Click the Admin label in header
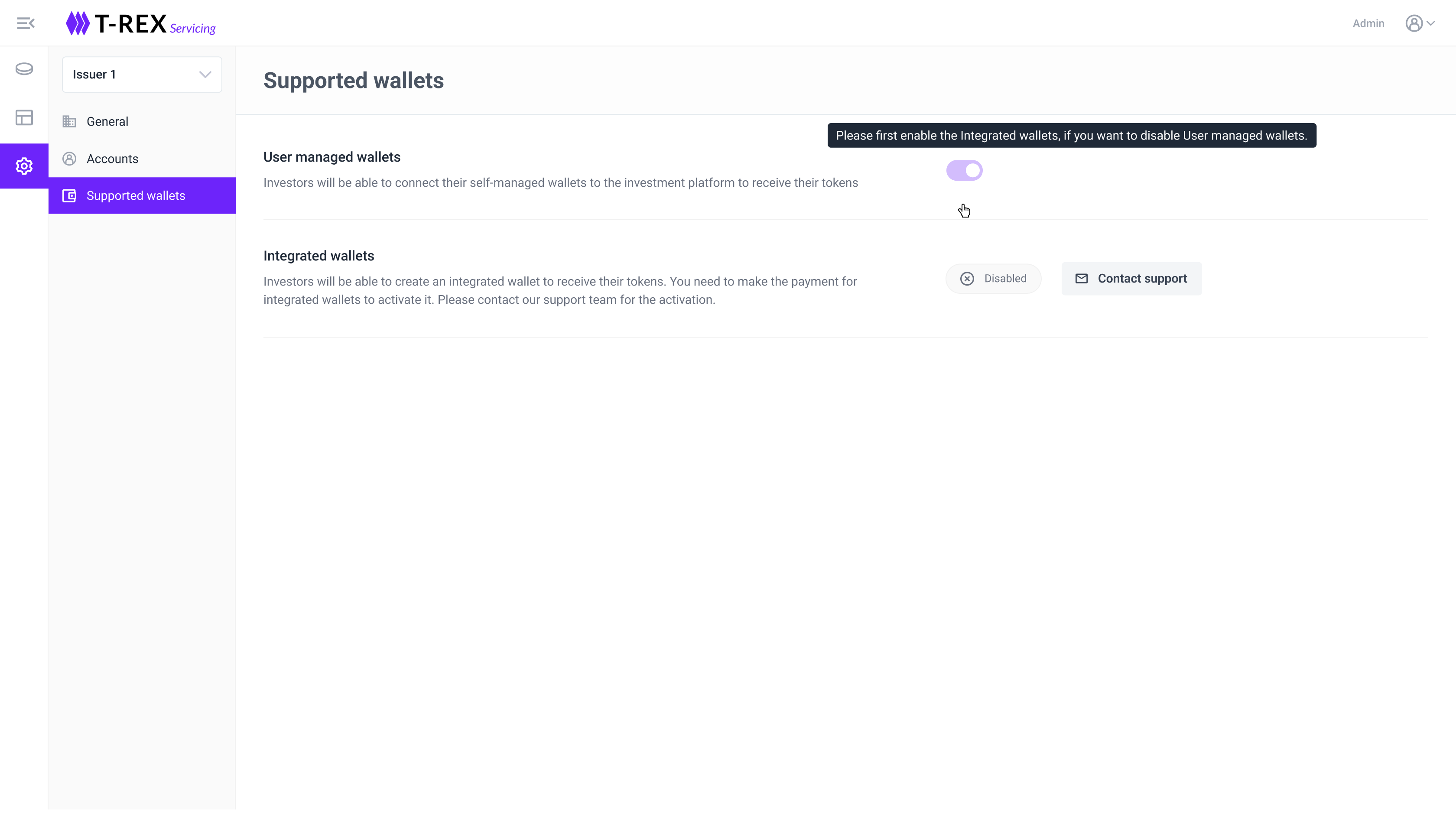 pyautogui.click(x=1368, y=23)
